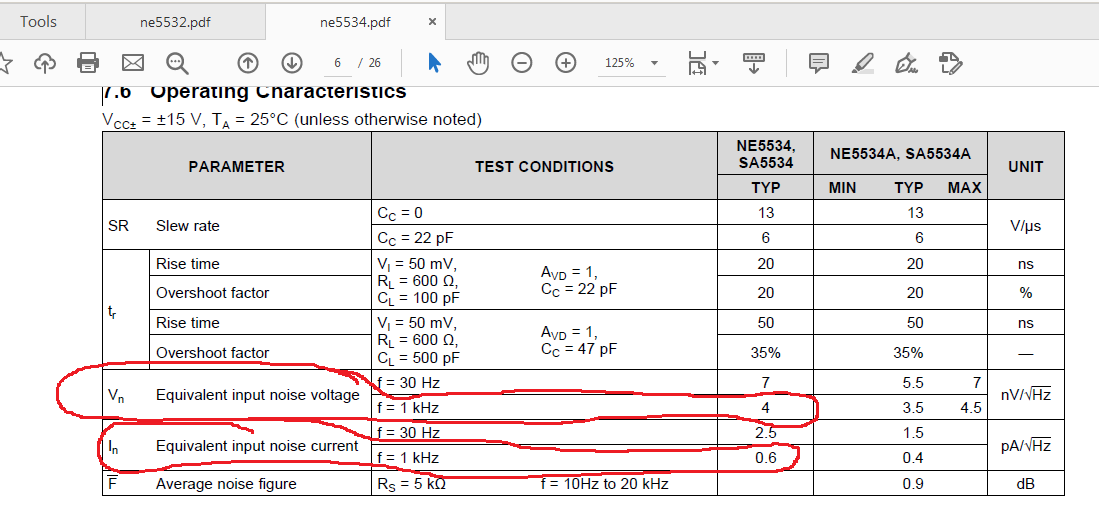The image size is (1099, 530).
Task: Click the 'V/μs' unit cell
Action: point(1026,226)
